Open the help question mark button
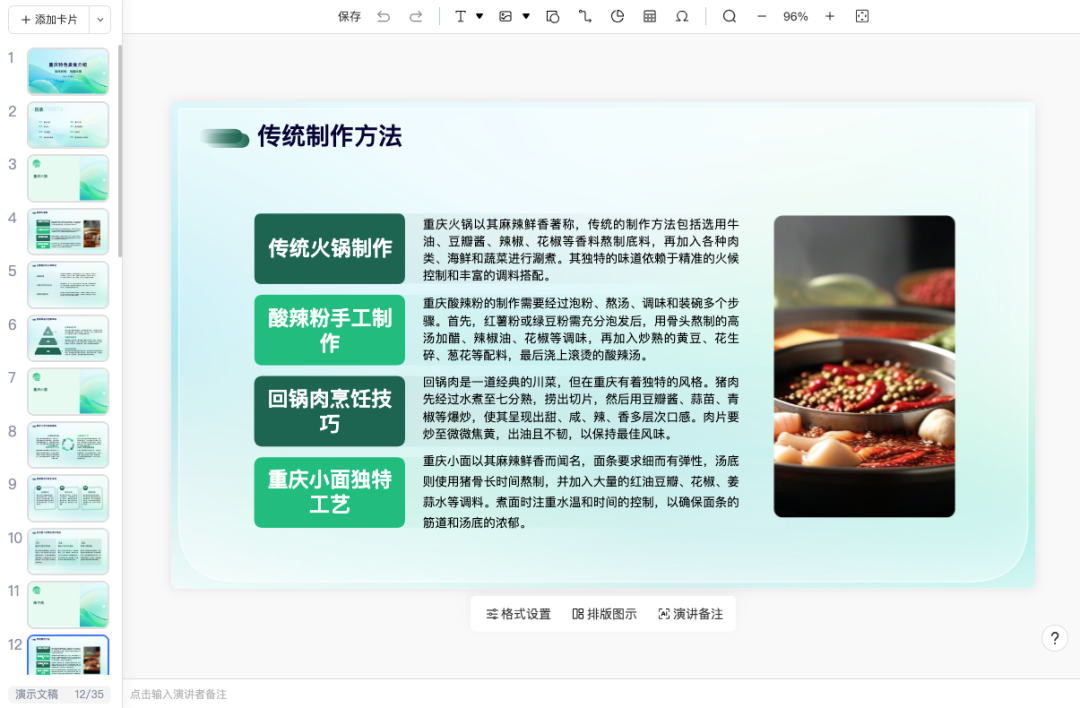The width and height of the screenshot is (1080, 708). pos(1055,638)
